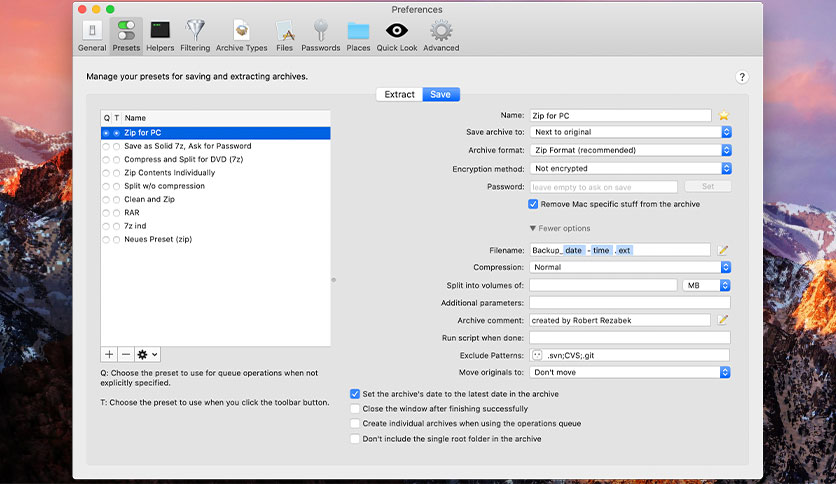Open the Filtering preferences pane
Image resolution: width=836 pixels, height=484 pixels.
[x=195, y=36]
